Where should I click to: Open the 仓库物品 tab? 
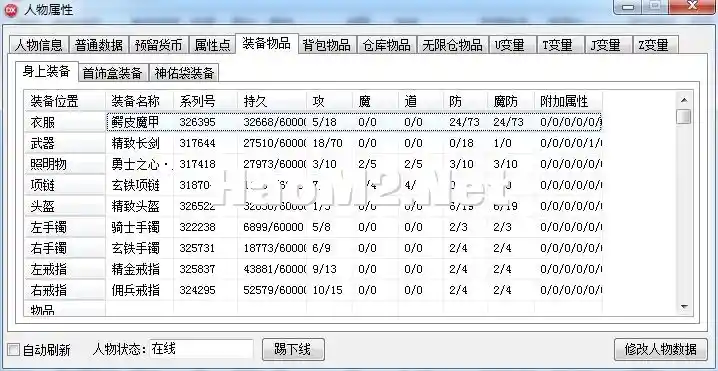click(386, 45)
